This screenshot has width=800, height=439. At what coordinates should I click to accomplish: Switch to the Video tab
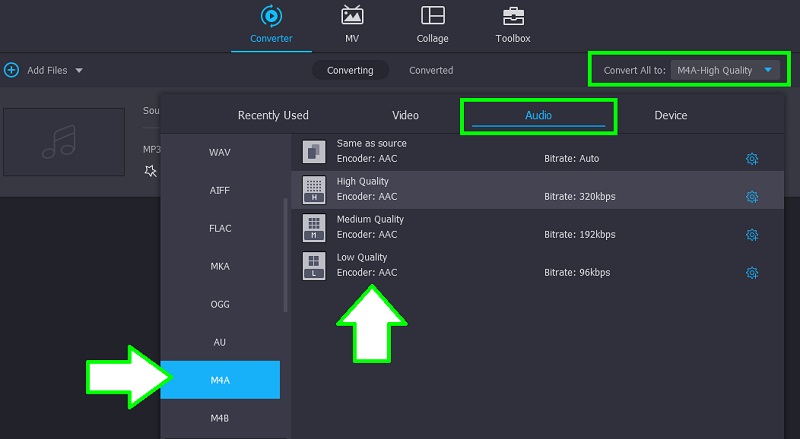tap(405, 115)
